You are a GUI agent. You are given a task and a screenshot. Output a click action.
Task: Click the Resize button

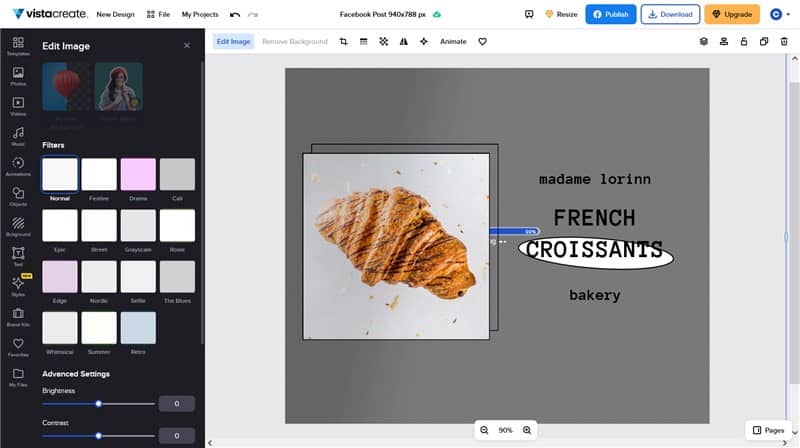(561, 14)
